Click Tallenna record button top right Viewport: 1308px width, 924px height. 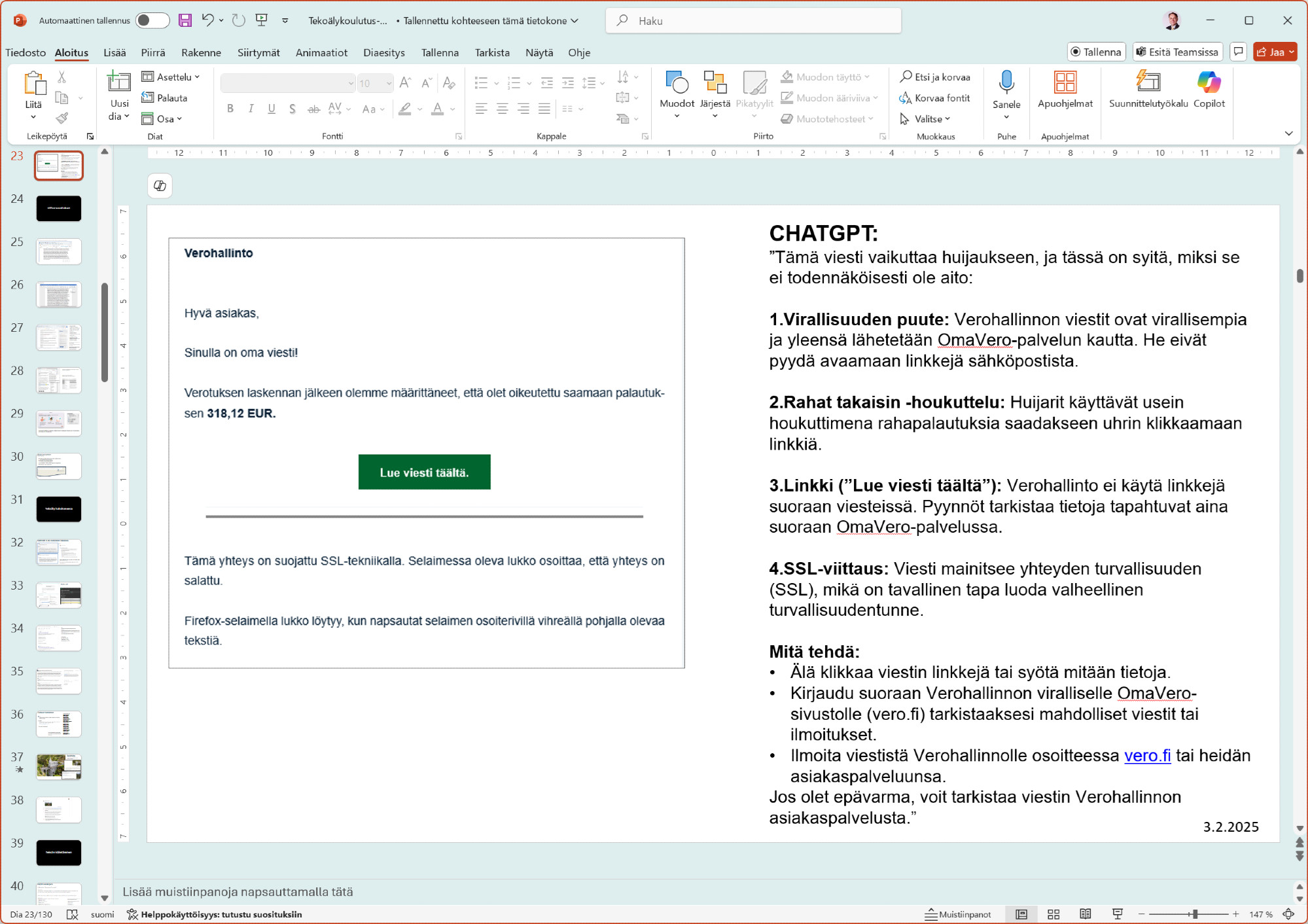tap(1096, 52)
